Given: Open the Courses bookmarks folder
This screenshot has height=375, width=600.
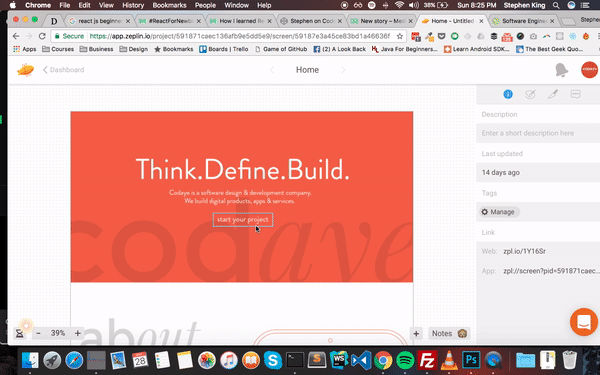Looking at the screenshot, I should [x=58, y=49].
